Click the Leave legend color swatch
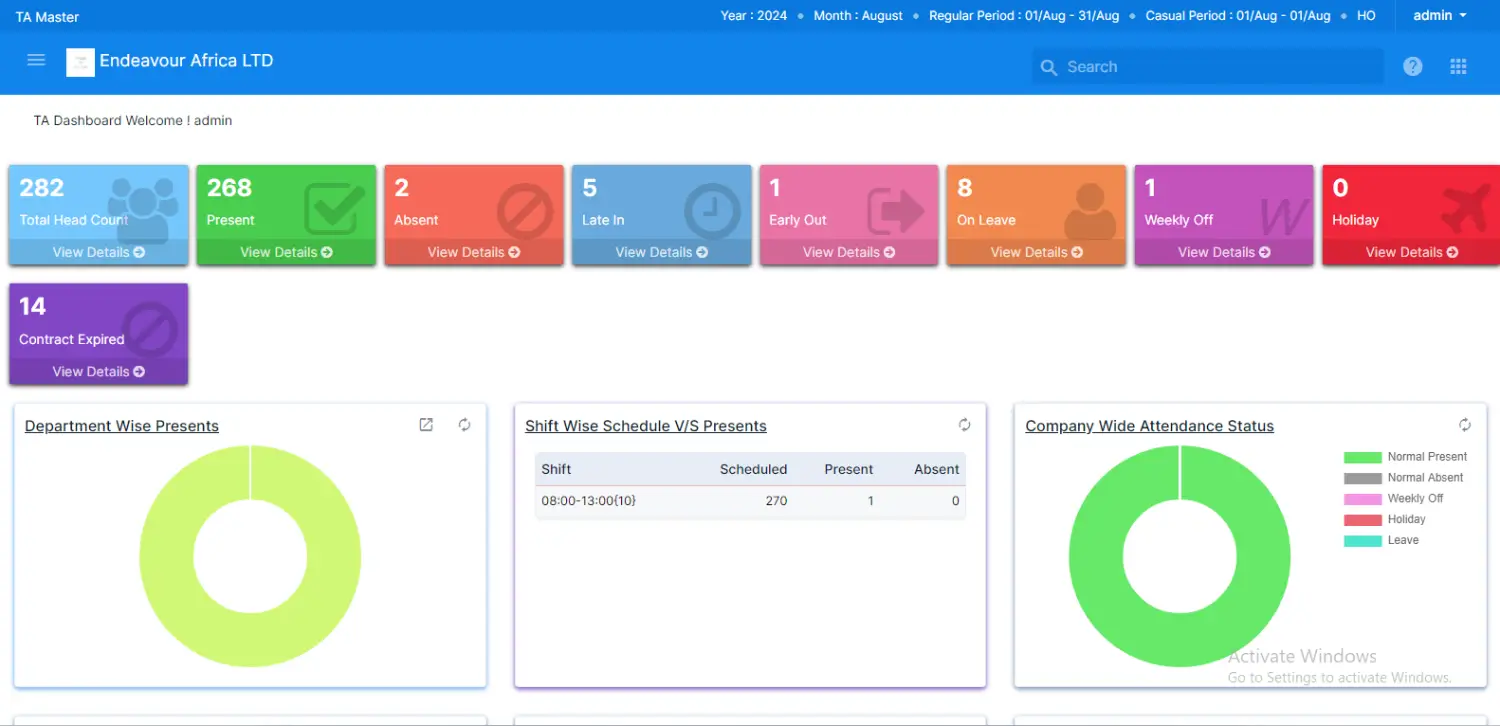1500x726 pixels. (1362, 541)
